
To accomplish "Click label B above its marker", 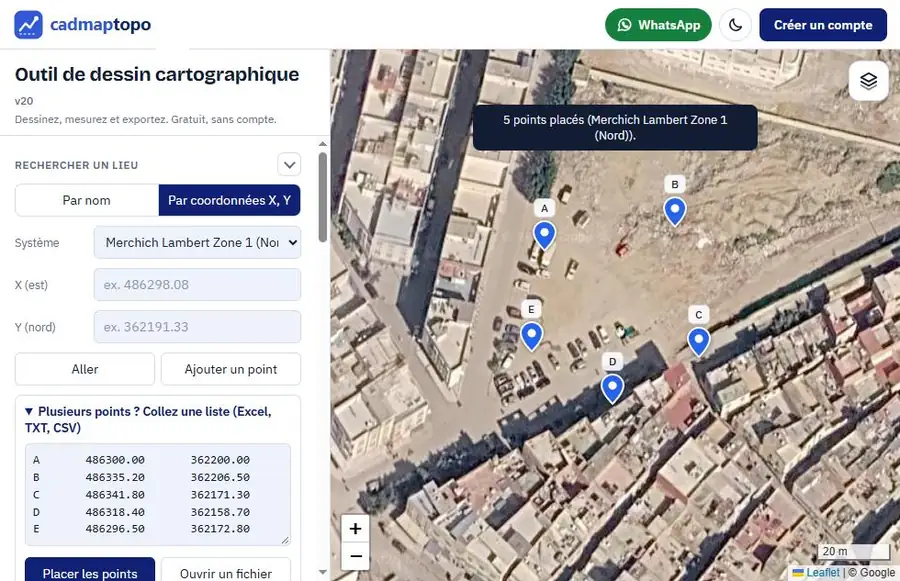I will tap(674, 184).
